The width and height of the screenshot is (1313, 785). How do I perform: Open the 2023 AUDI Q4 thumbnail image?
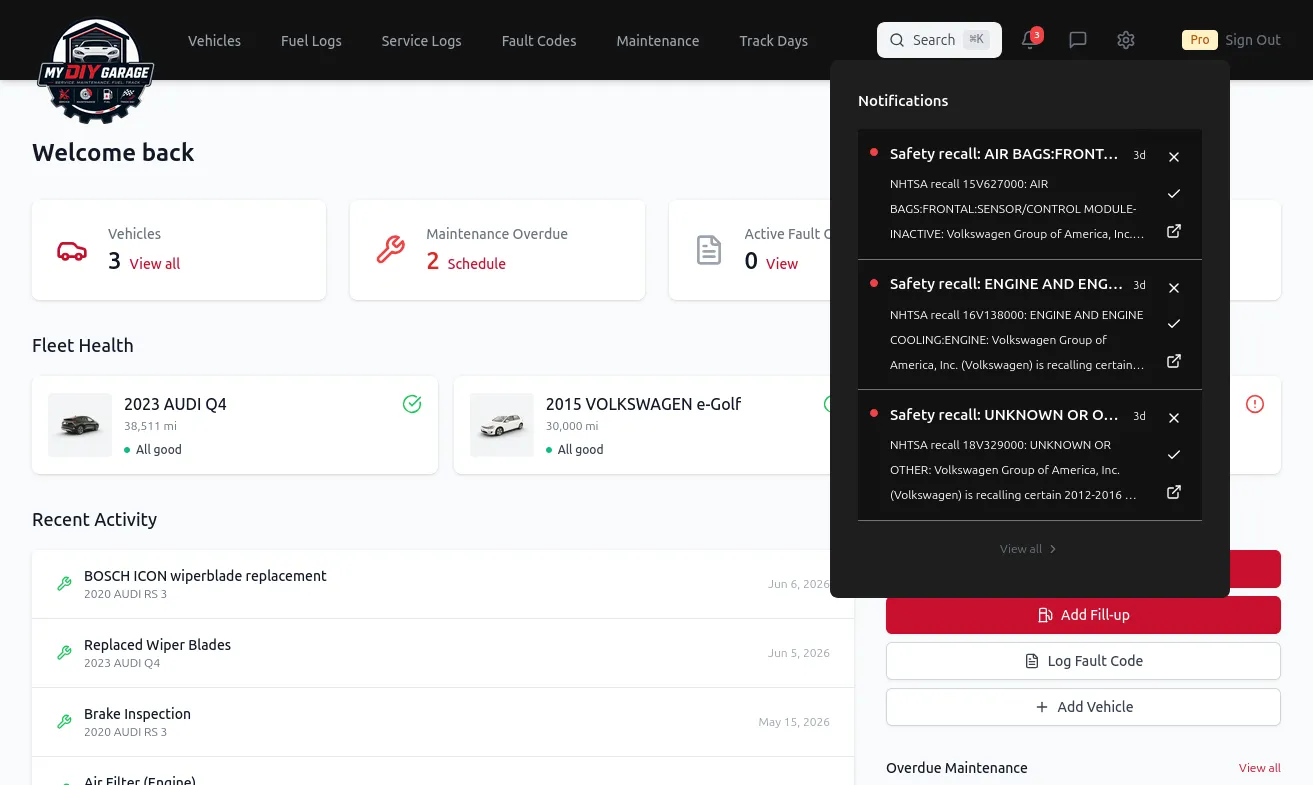point(80,425)
